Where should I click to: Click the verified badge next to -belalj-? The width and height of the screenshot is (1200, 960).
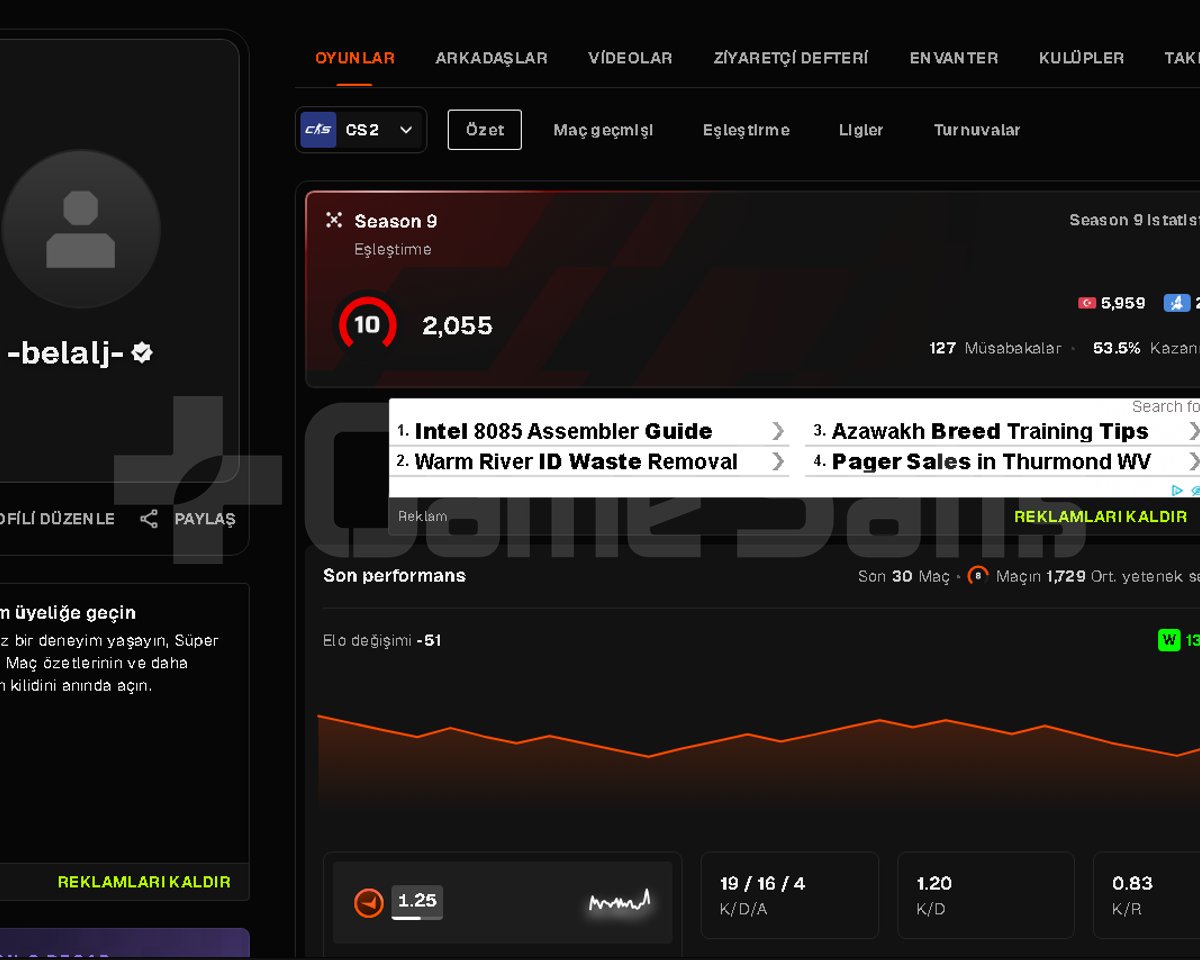142,352
